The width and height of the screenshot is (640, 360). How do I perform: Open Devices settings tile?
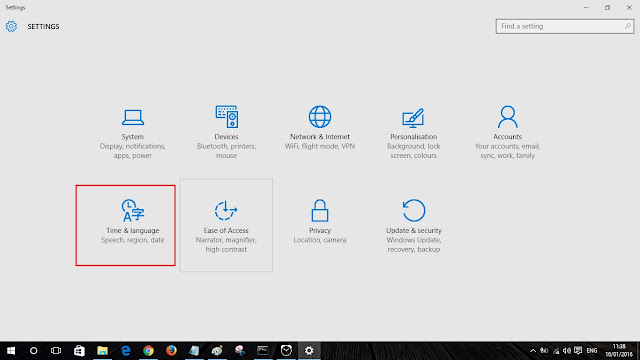pyautogui.click(x=226, y=133)
